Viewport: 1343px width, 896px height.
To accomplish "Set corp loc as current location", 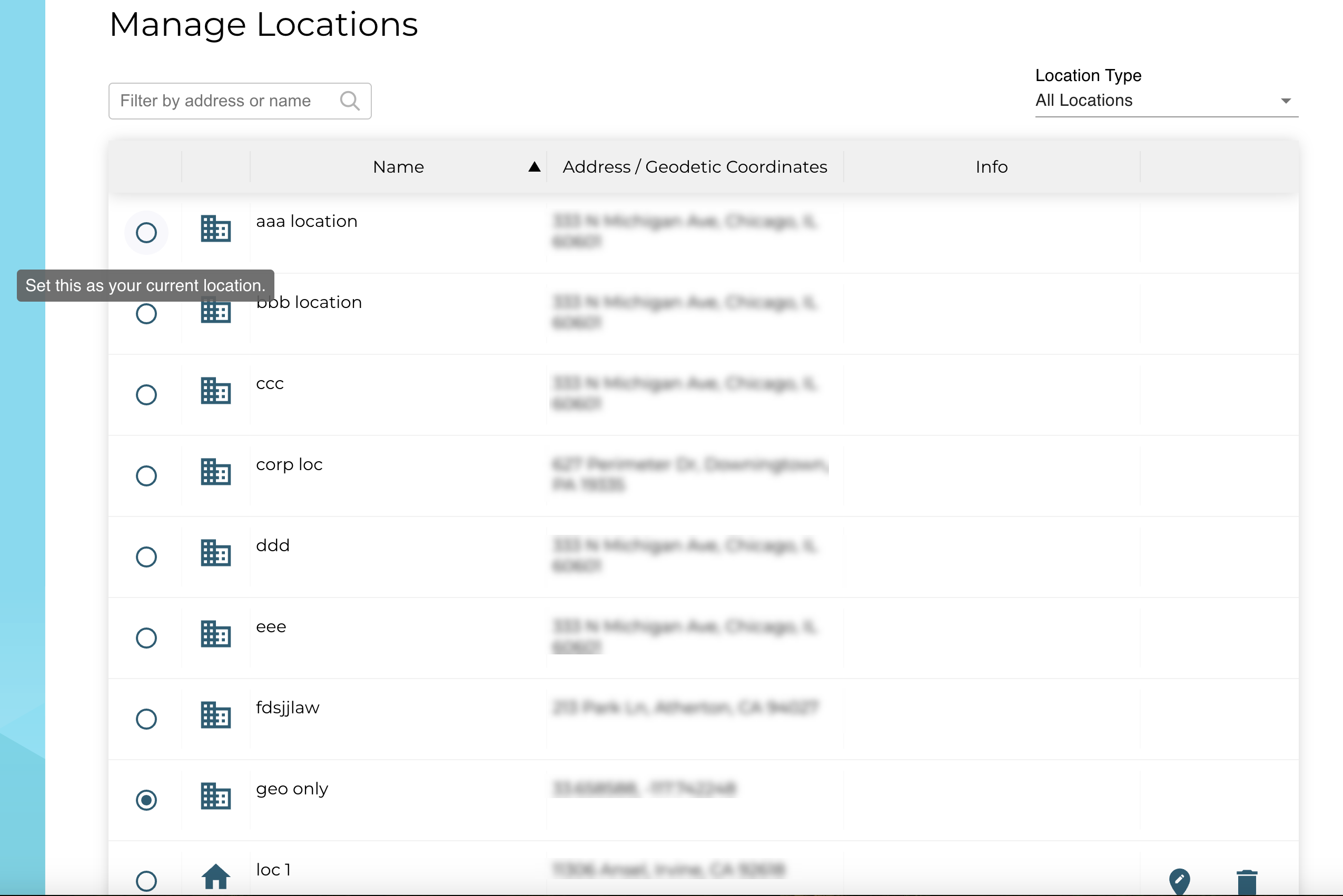I will pyautogui.click(x=146, y=476).
